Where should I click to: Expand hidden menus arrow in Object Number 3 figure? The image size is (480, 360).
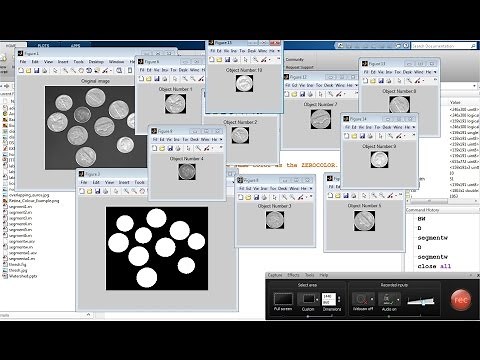[x=311, y=189]
